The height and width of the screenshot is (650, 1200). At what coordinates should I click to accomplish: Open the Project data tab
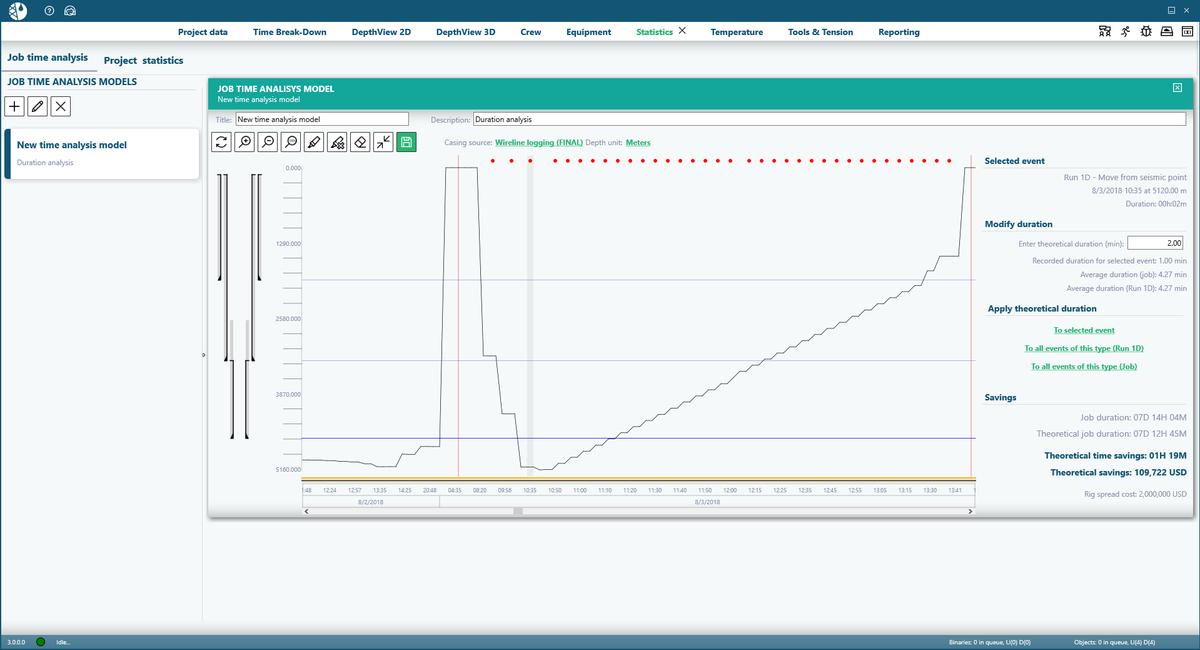pos(203,32)
